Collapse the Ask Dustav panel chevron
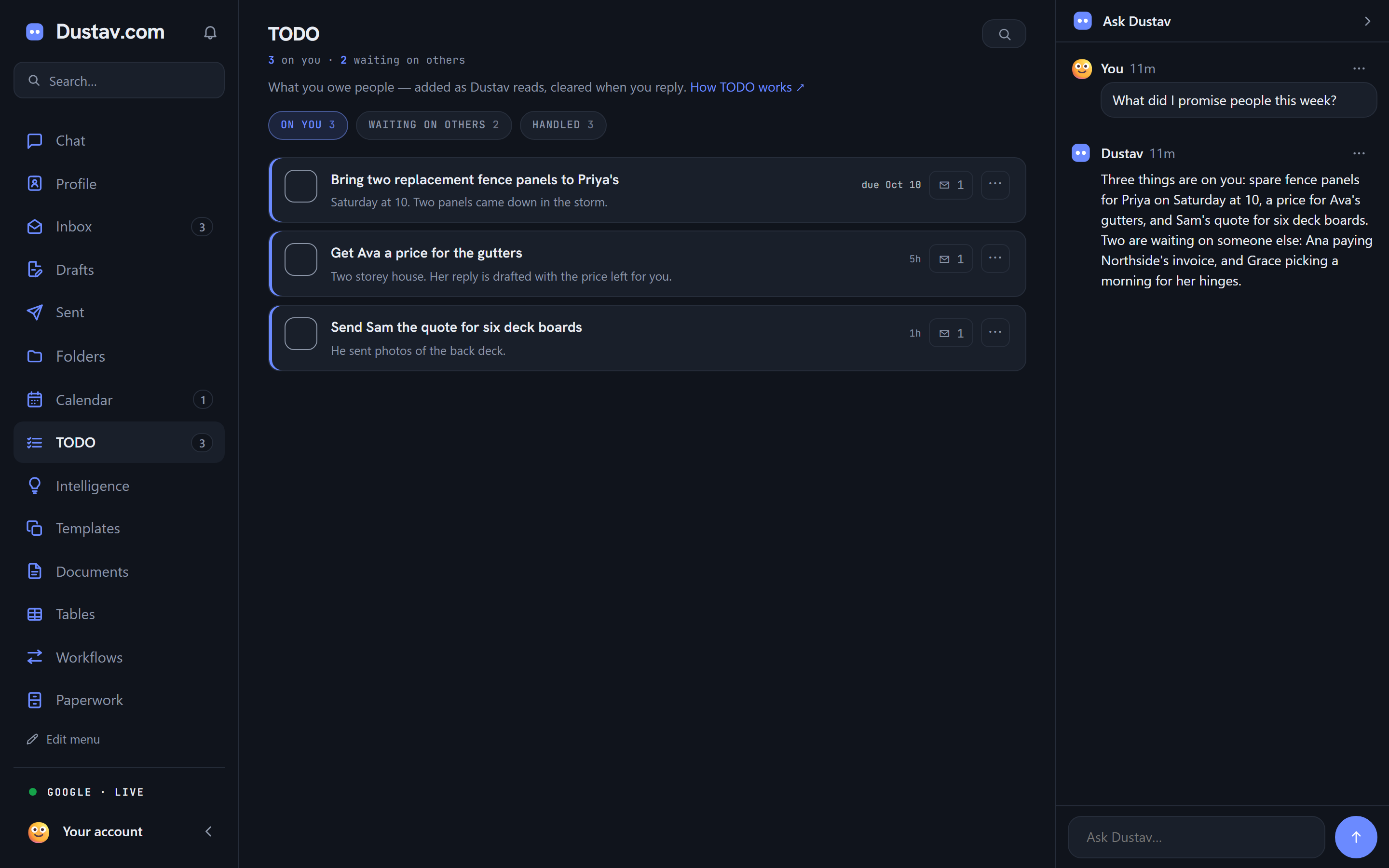 tap(1368, 21)
